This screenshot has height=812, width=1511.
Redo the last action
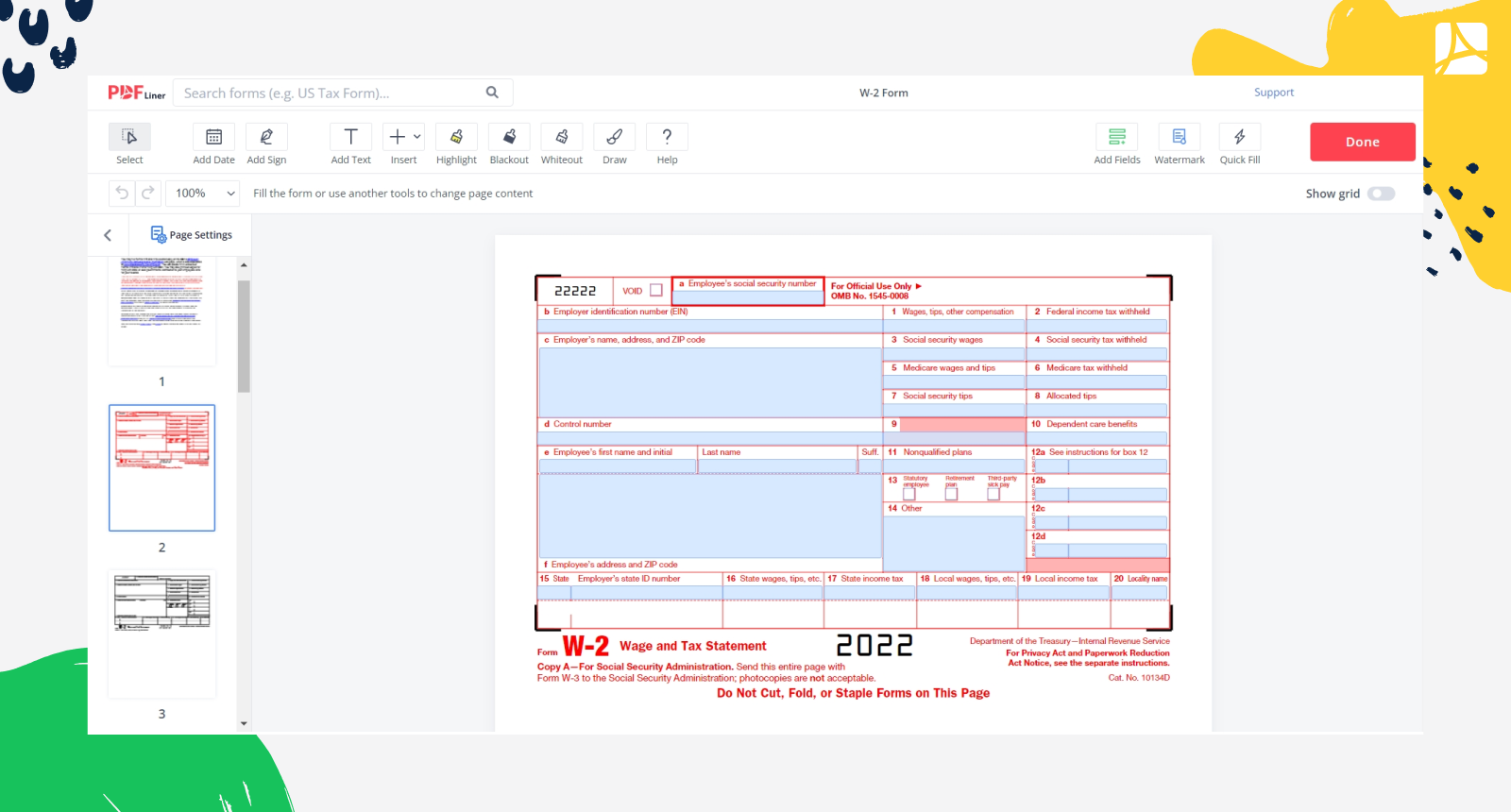[147, 194]
